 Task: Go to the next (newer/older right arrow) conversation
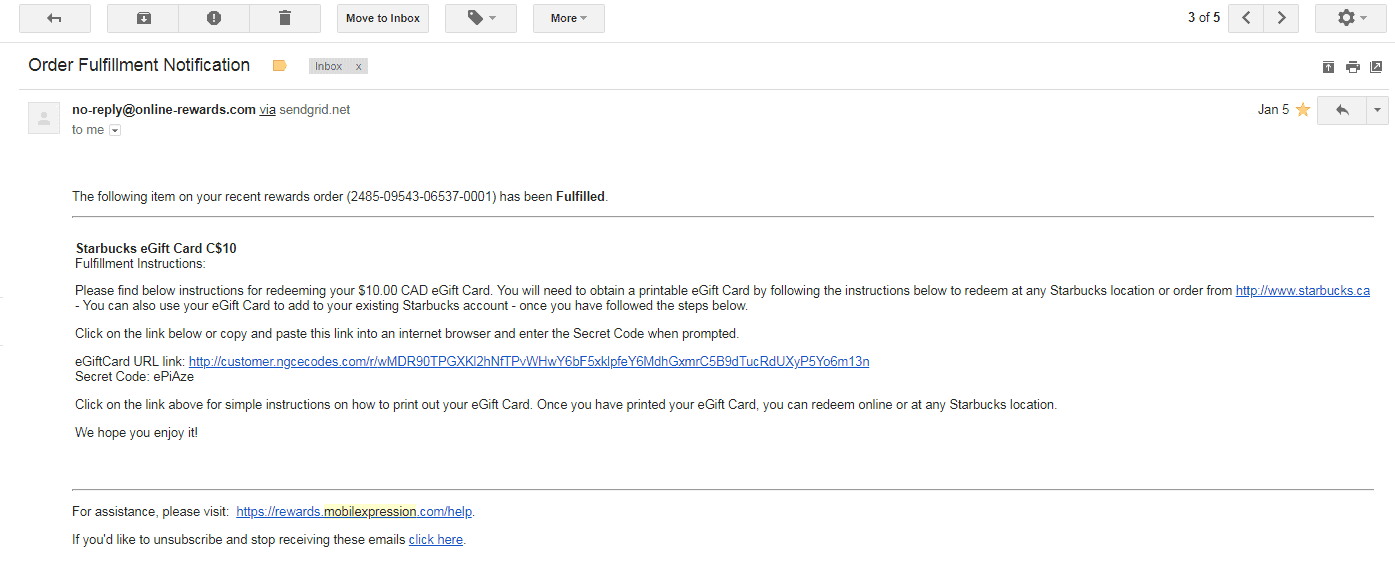1281,18
